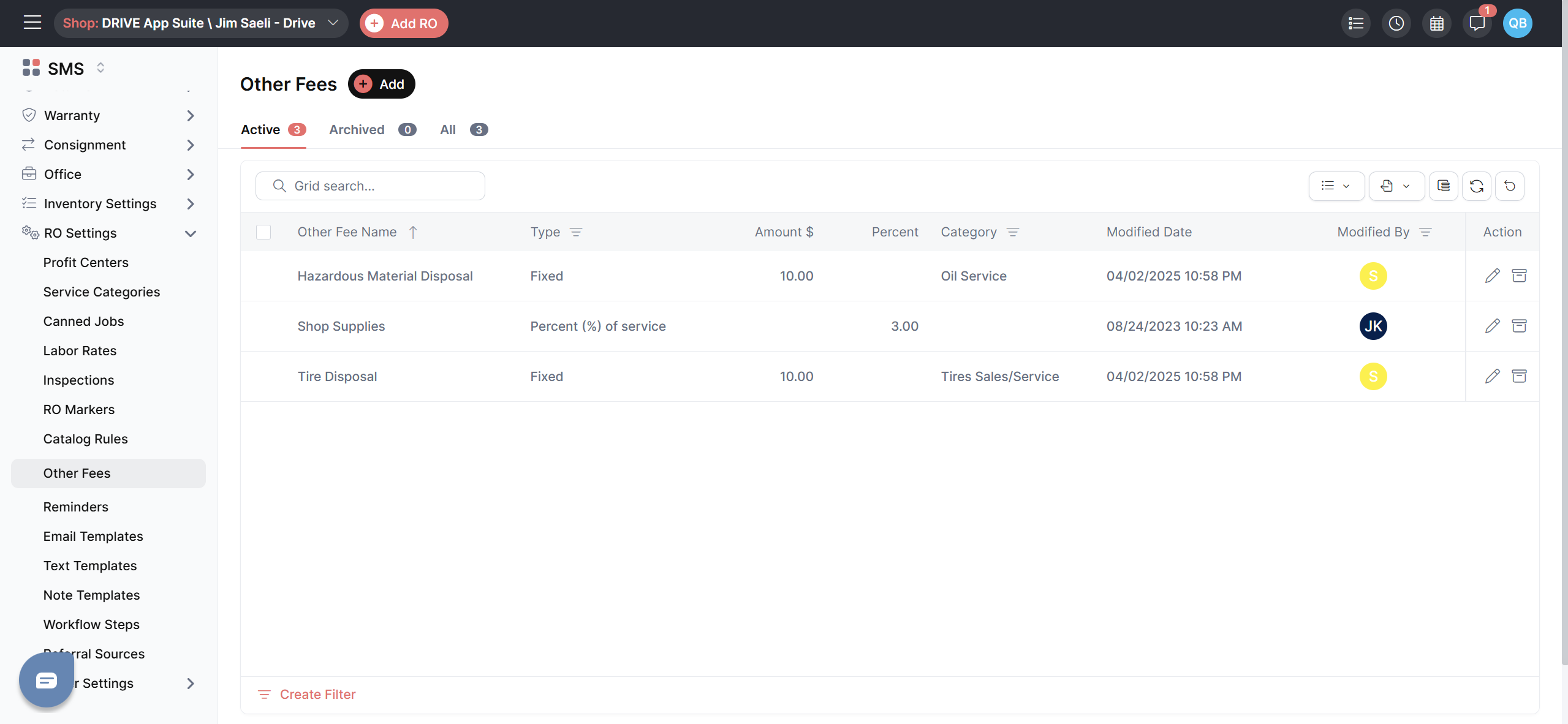Click the reset grid layout icon
The image size is (1568, 724).
click(x=1509, y=186)
